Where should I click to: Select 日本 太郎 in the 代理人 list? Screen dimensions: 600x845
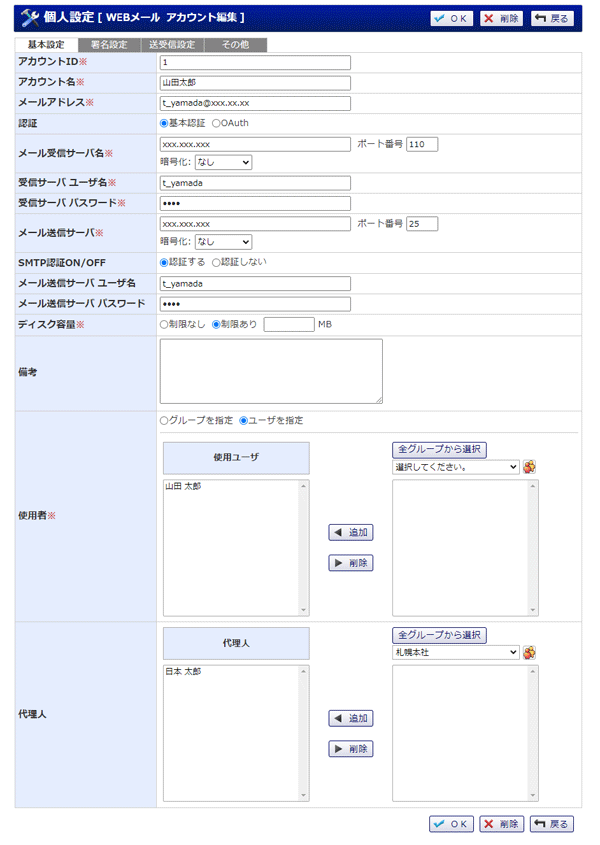183,671
